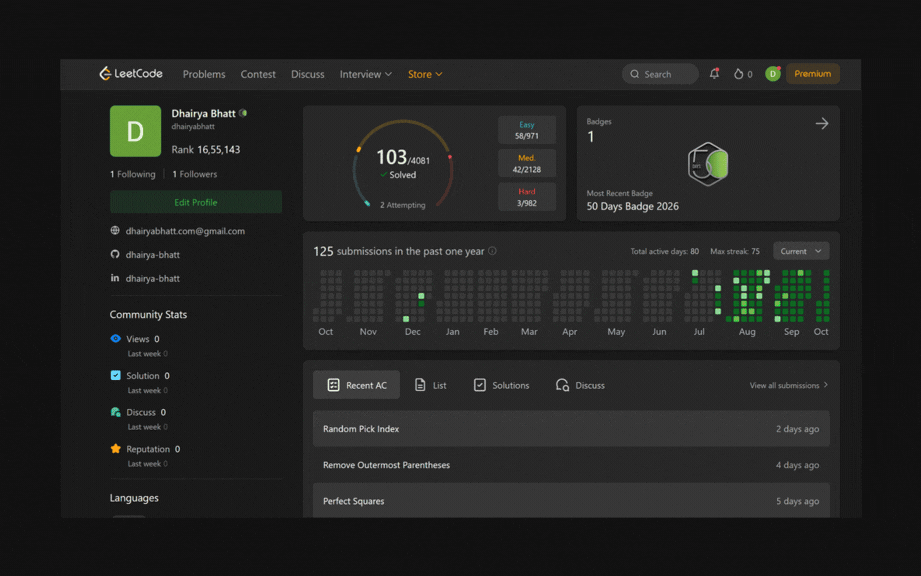921x576 pixels.
Task: Open the Perfect Squares submission
Action: click(571, 500)
